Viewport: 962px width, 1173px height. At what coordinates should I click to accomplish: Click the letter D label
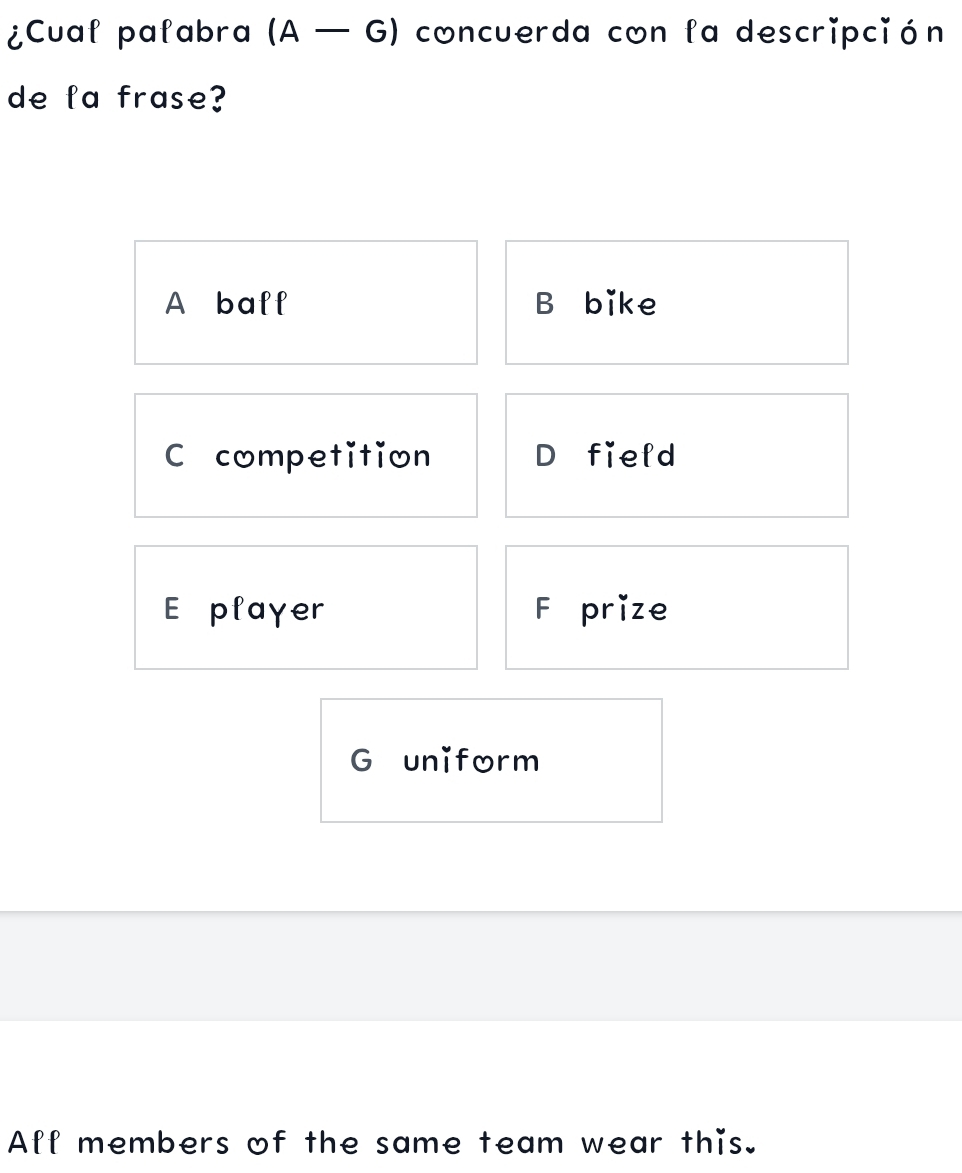(546, 456)
